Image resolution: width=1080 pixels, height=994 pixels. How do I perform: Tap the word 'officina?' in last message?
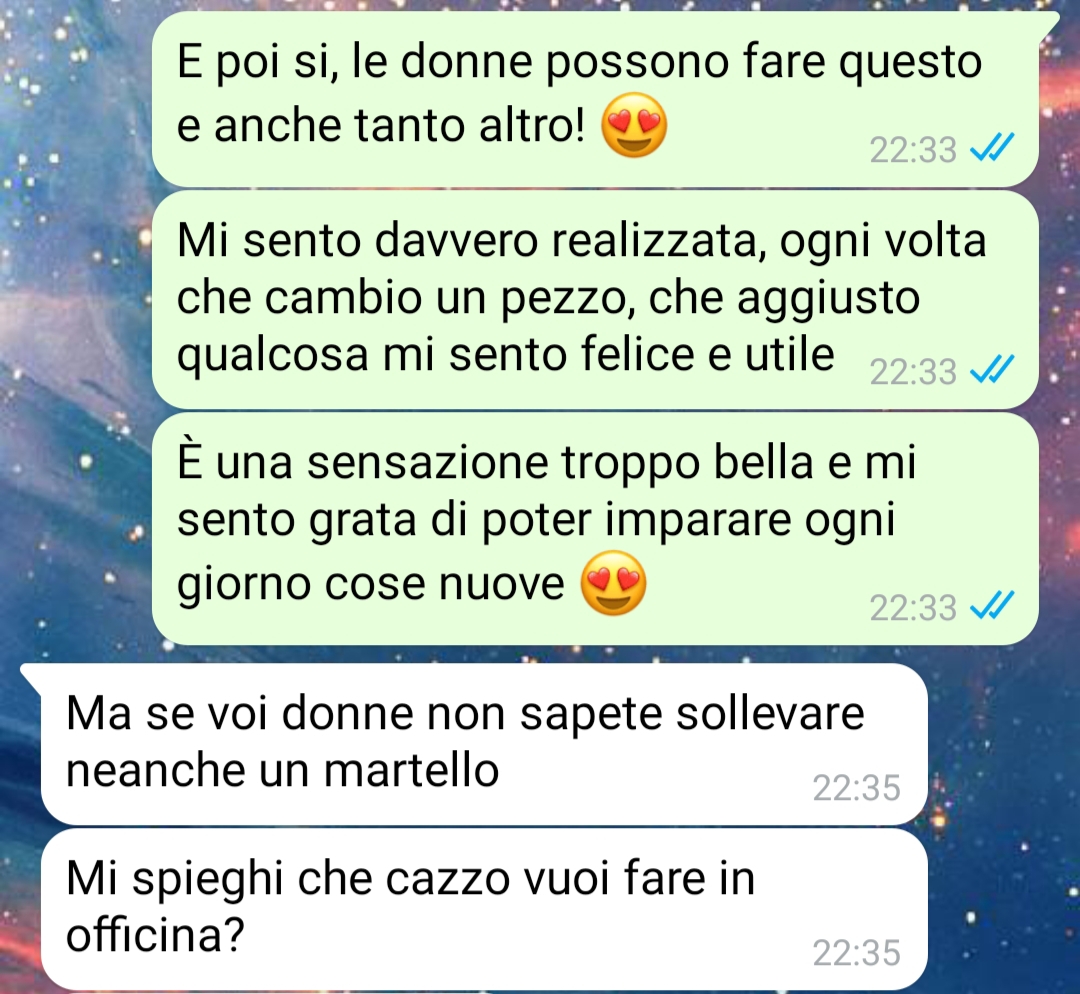pos(156,935)
